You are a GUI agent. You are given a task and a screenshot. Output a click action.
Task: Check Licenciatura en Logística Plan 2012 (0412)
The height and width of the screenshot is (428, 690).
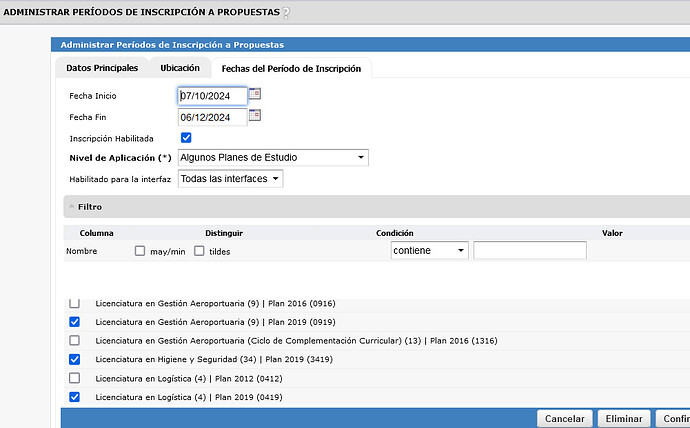pos(74,378)
